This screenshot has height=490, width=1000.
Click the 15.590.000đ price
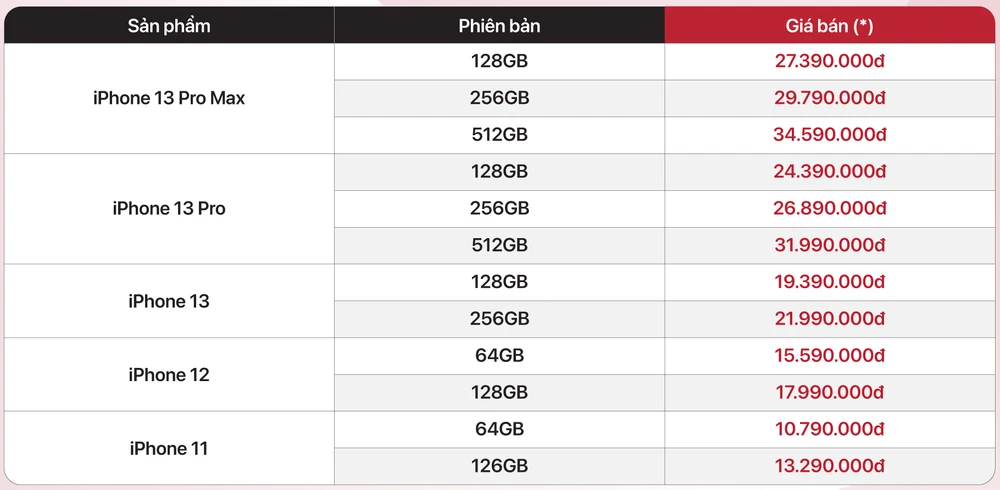coord(830,356)
